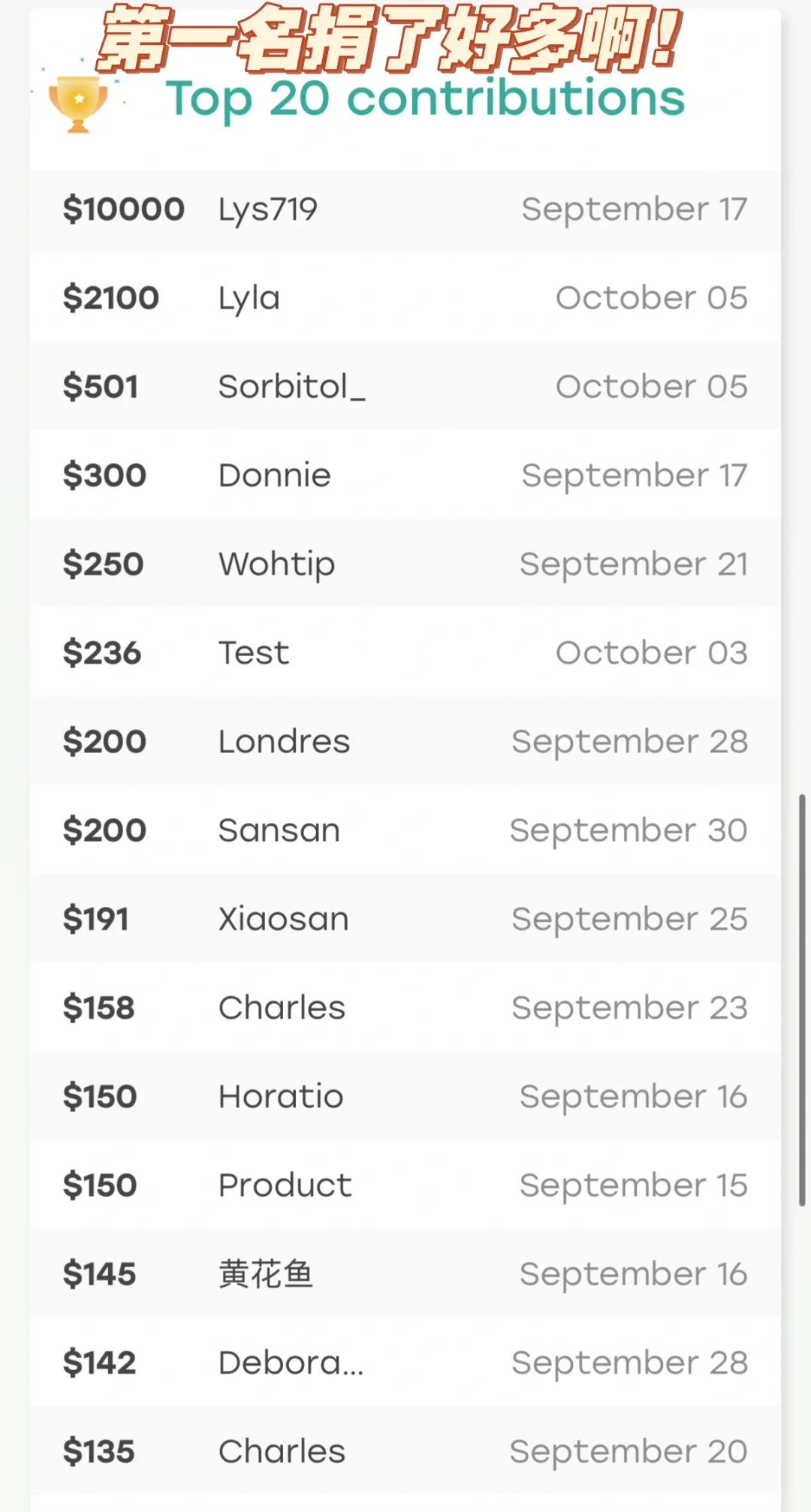
Task: Click the Top 20 contributions heading
Action: (x=425, y=99)
